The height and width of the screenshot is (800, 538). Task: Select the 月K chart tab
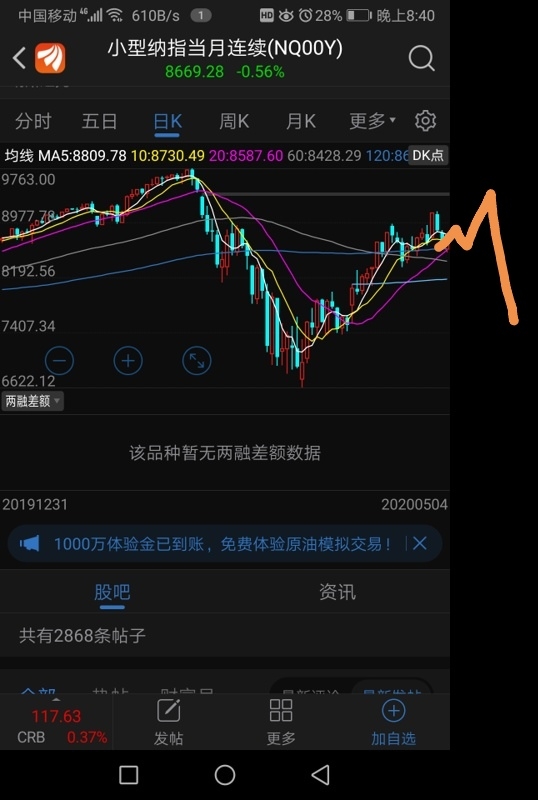300,121
